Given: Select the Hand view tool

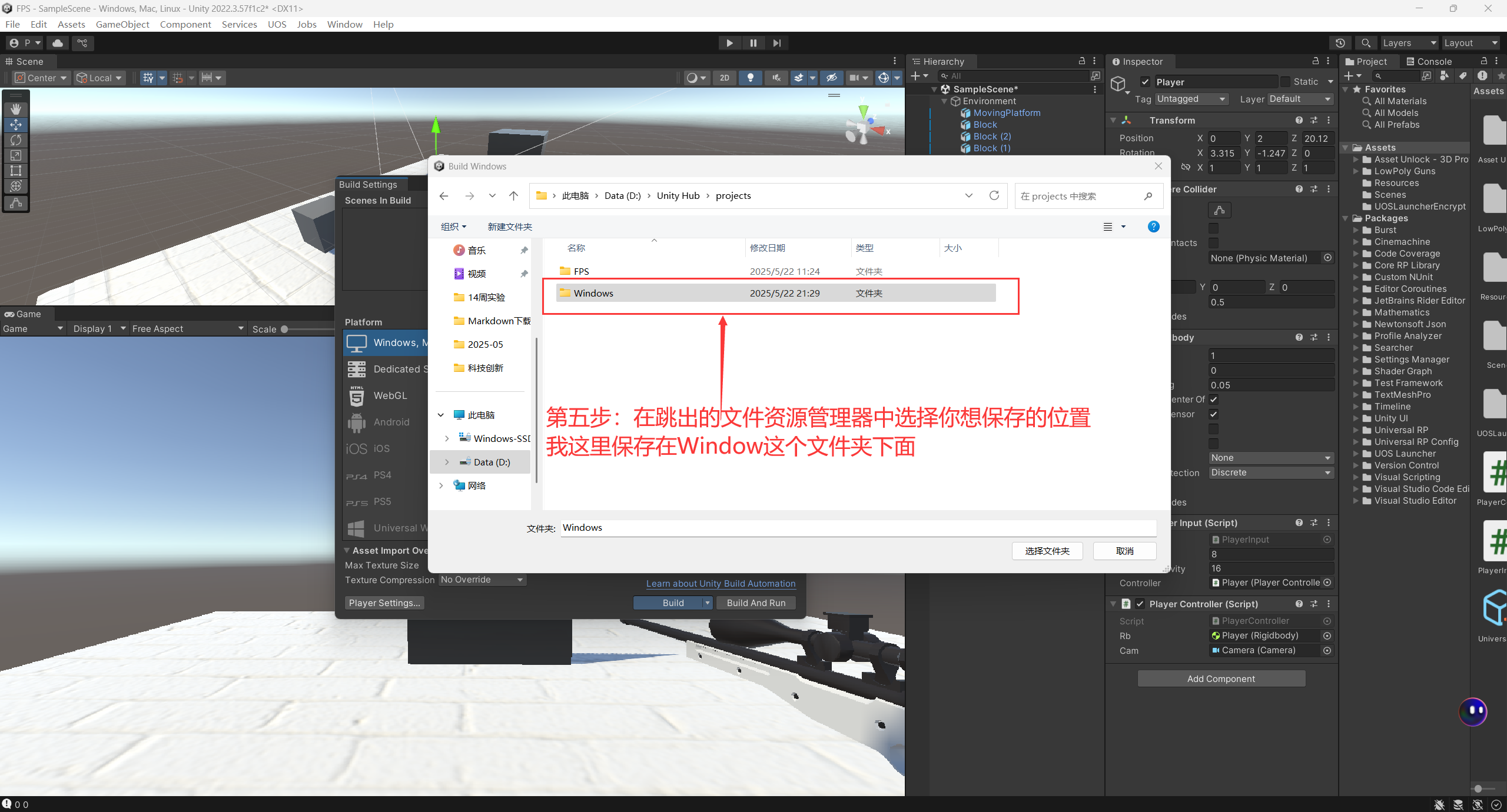Looking at the screenshot, I should click(16, 109).
